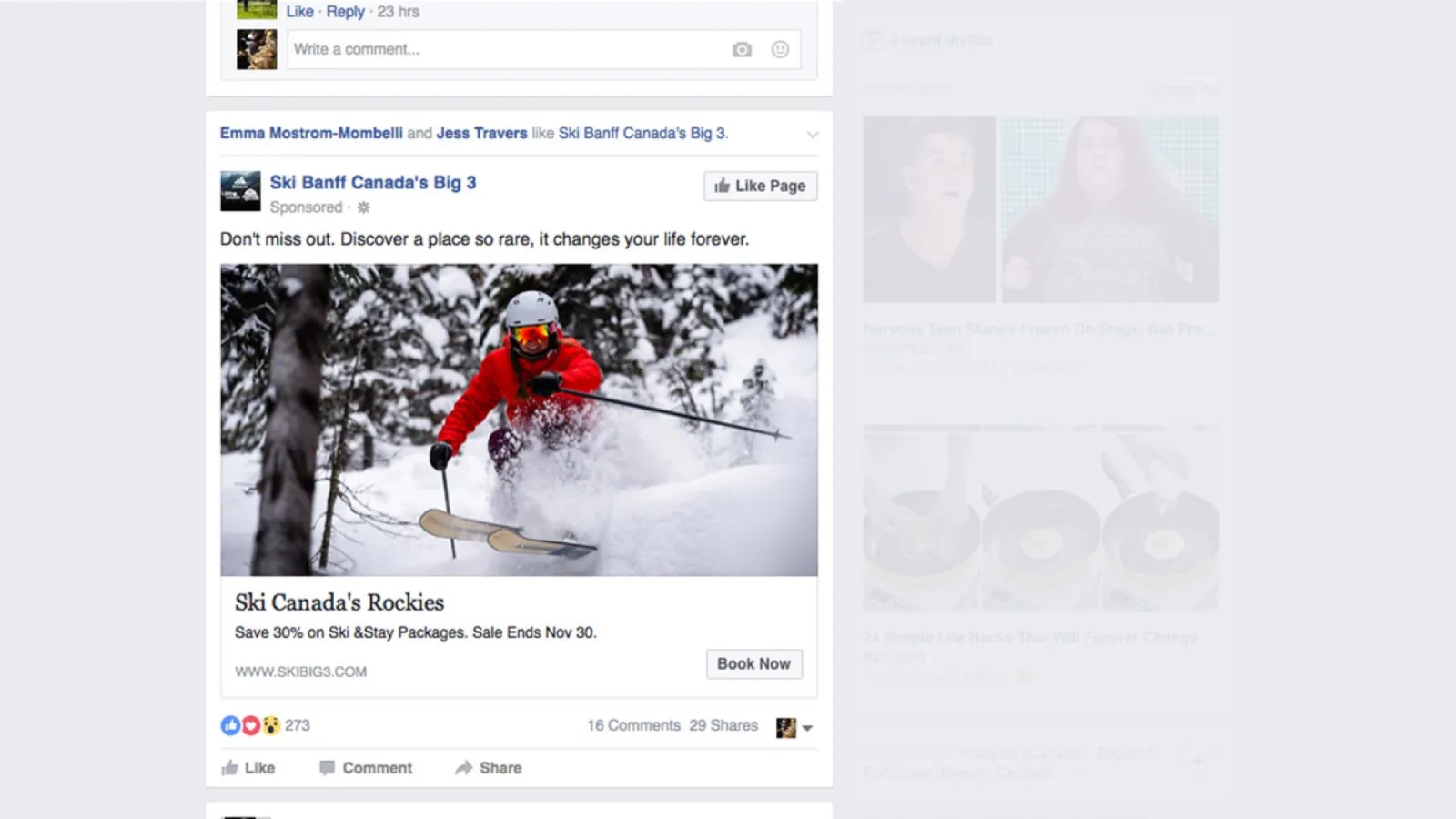Open Emma Mostrom-Mombelli's profile
The width and height of the screenshot is (1456, 819).
coord(311,133)
